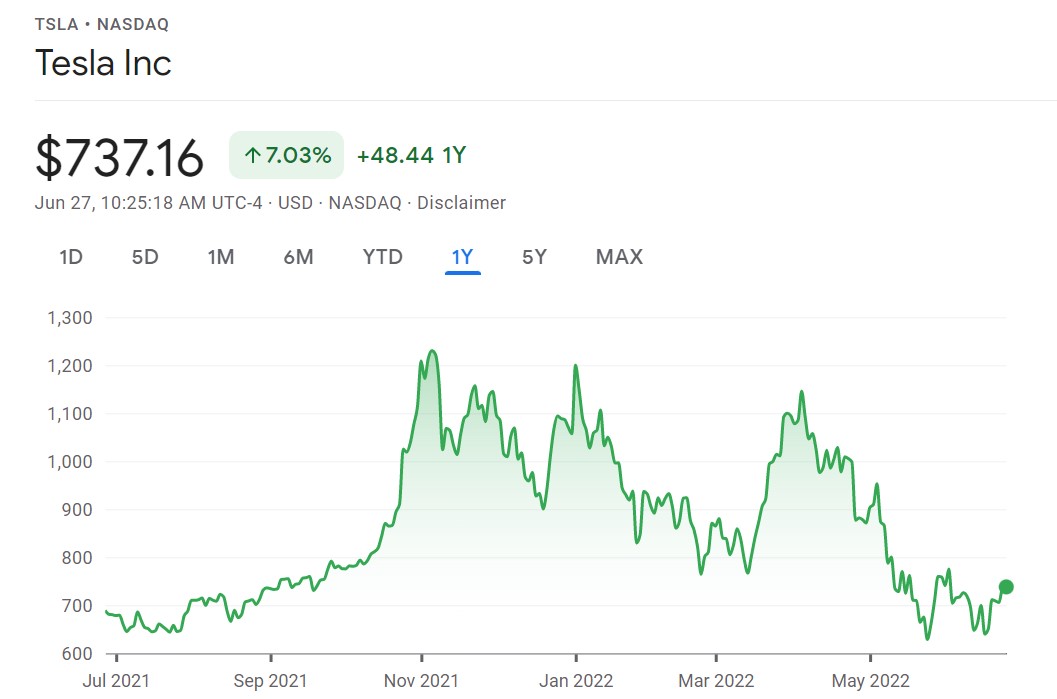Screen dimensions: 1057x699
Task: Open the 1M chart range
Action: pos(220,257)
